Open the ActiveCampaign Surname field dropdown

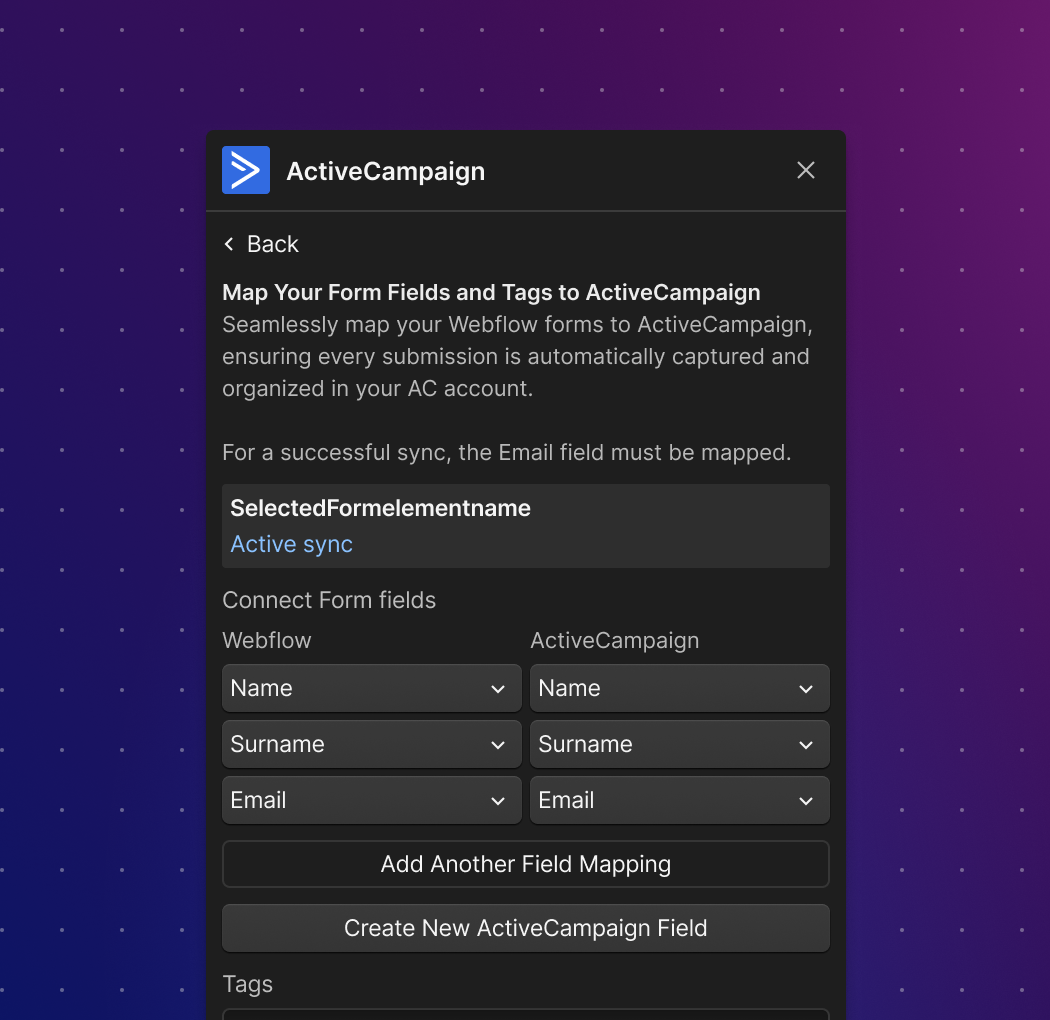(x=680, y=744)
